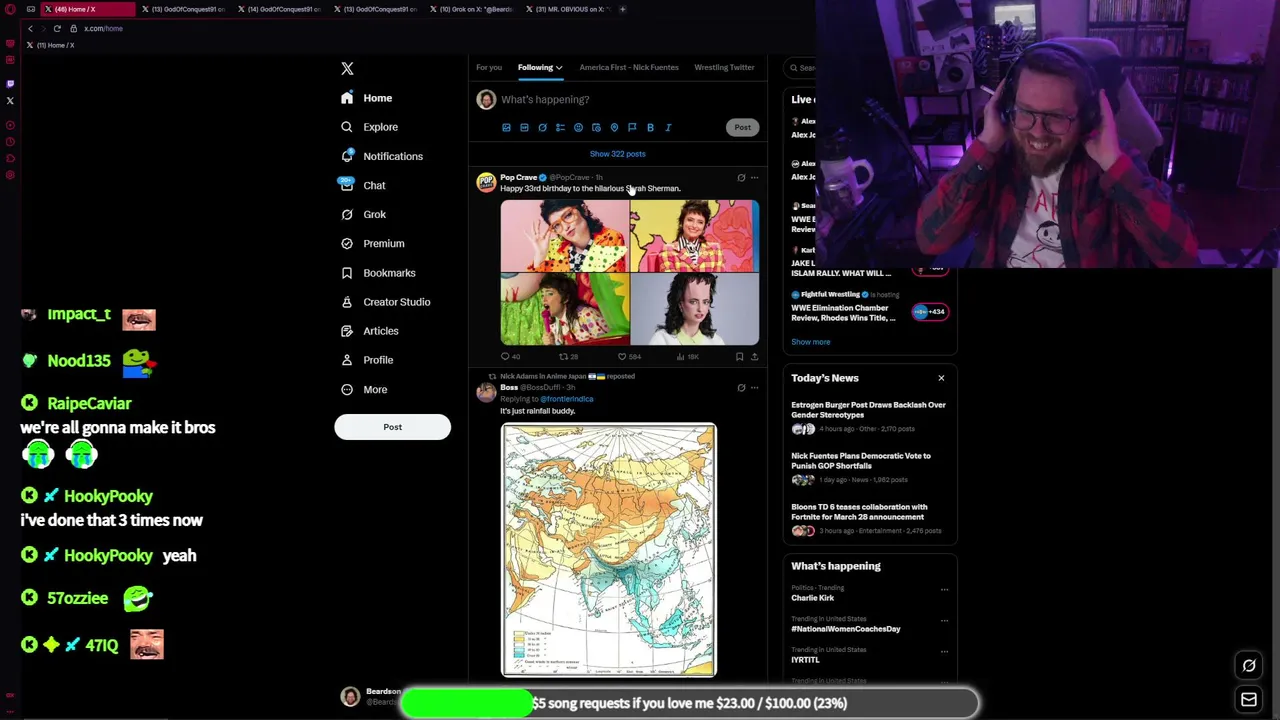Open Bookmarks in the sidebar

(377, 272)
